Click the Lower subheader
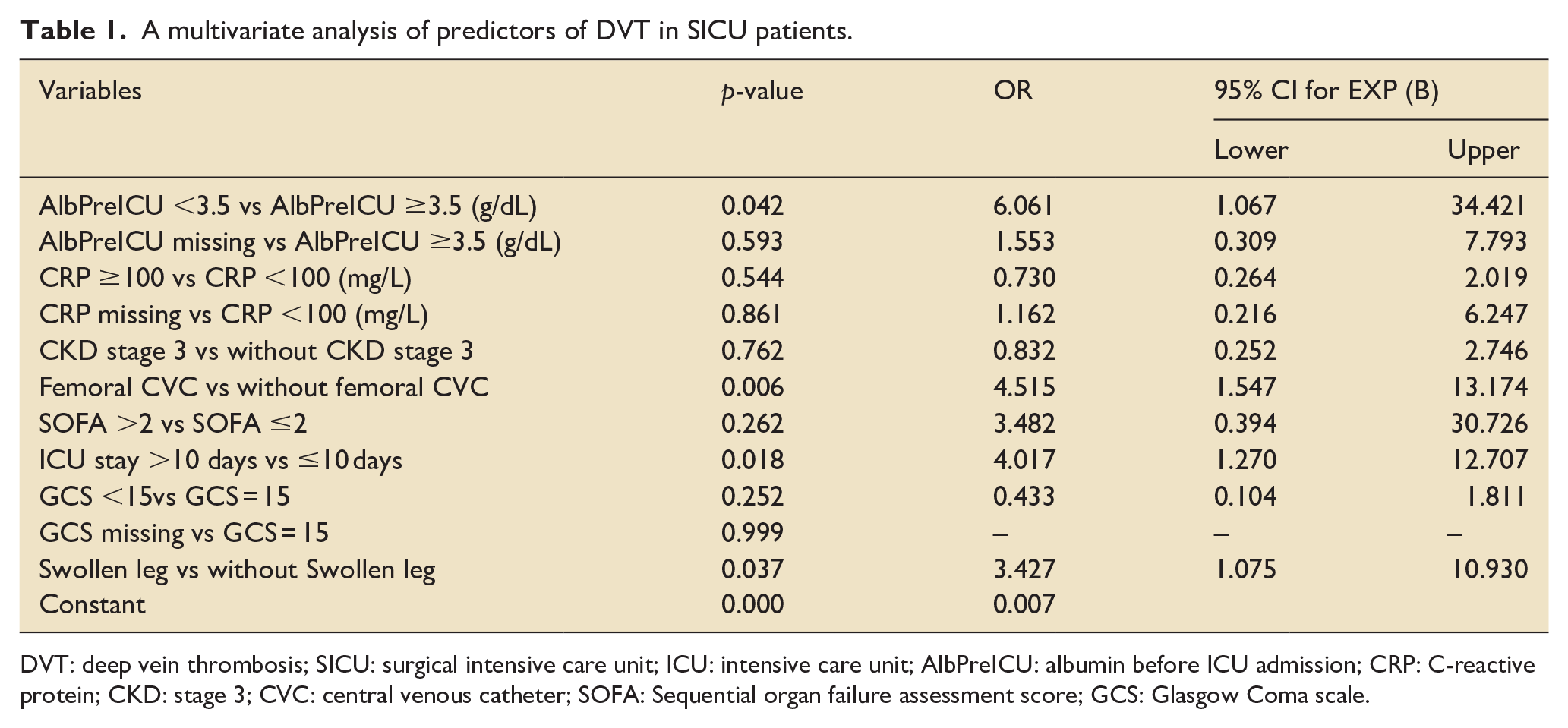The image size is (1568, 728). 1251,150
